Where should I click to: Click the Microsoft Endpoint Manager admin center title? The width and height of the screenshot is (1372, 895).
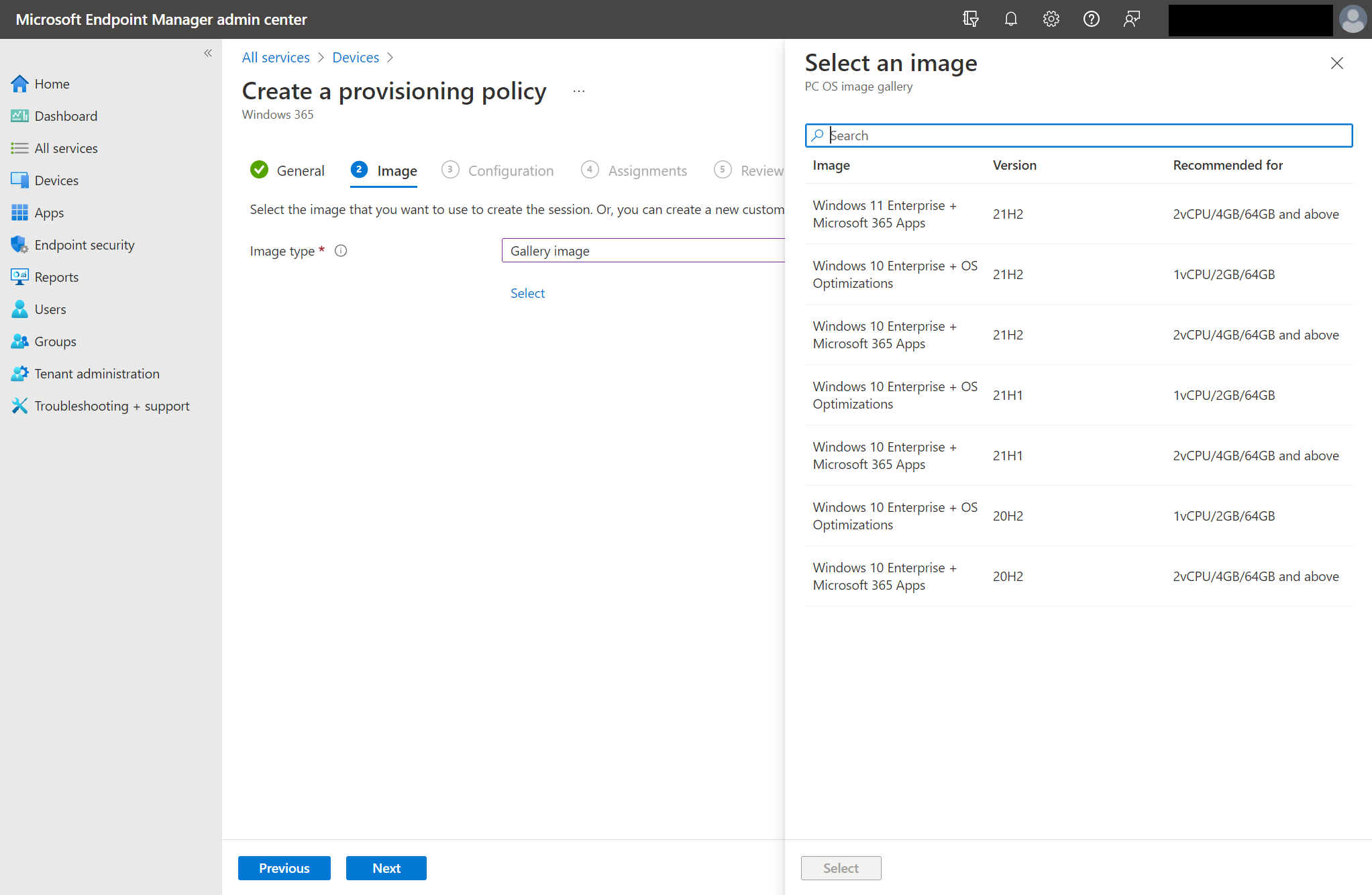point(161,19)
